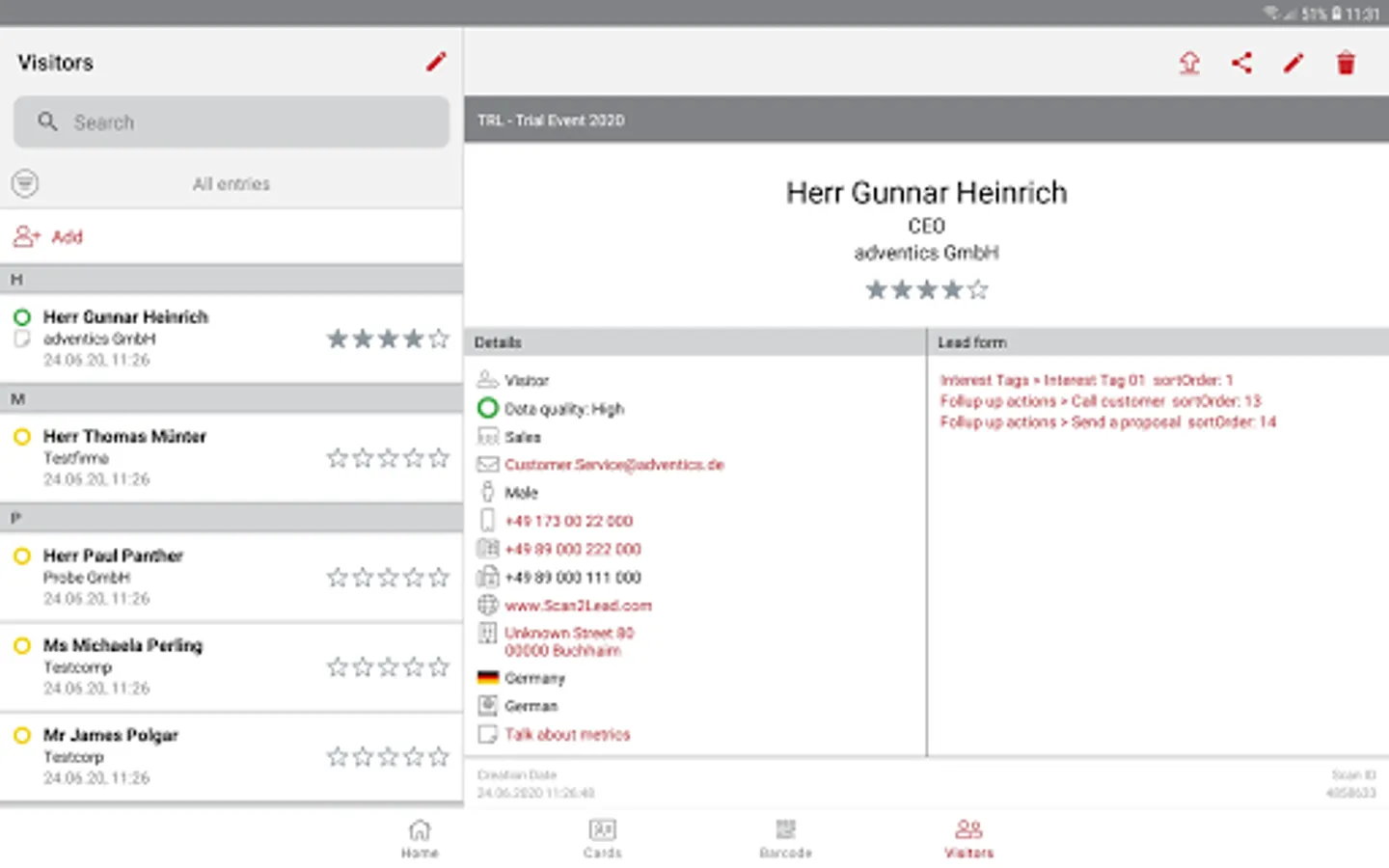The image size is (1389, 868).
Task: Select the All entries filter label
Action: coord(231,184)
